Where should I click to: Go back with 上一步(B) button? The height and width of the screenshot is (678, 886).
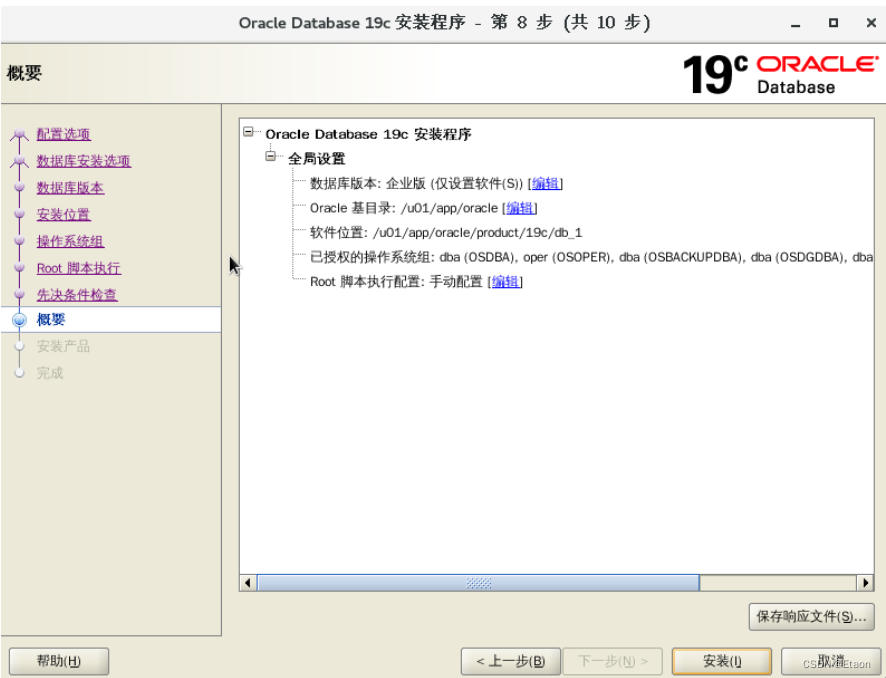[511, 661]
